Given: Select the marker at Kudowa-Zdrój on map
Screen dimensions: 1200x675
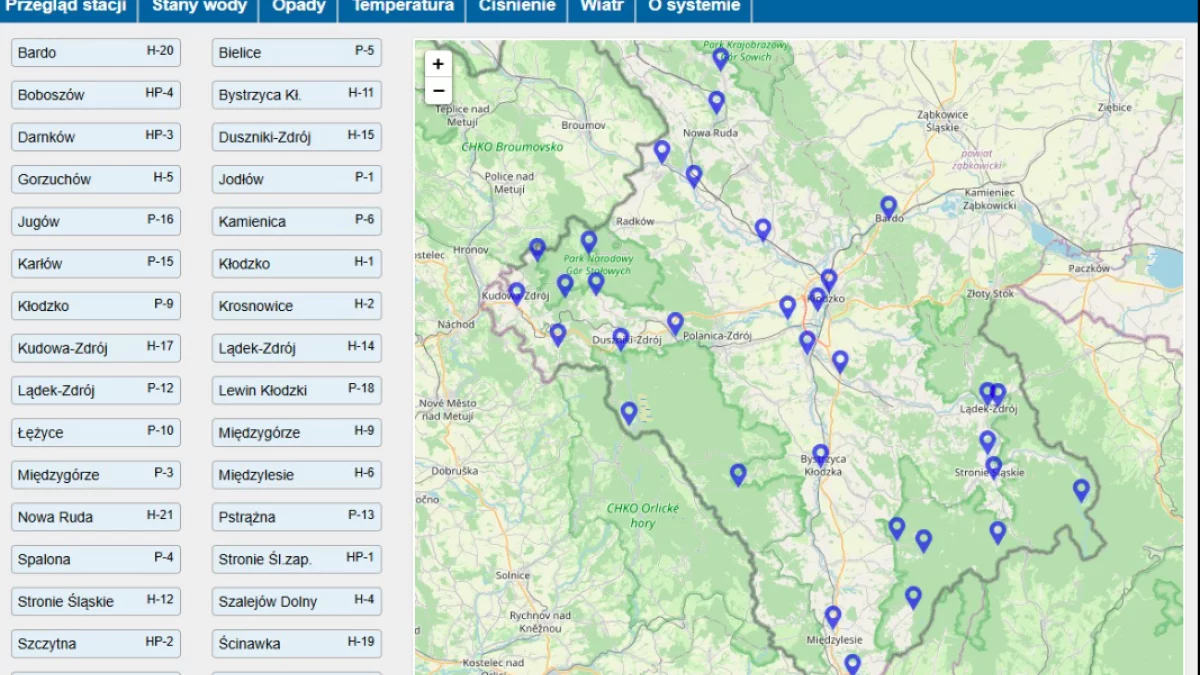Looking at the screenshot, I should coord(516,293).
